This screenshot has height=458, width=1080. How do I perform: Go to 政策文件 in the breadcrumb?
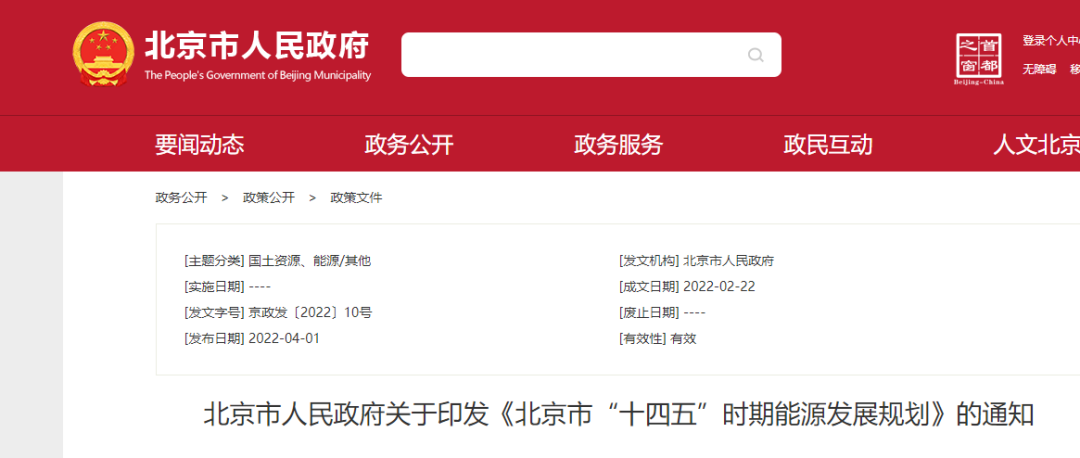356,198
